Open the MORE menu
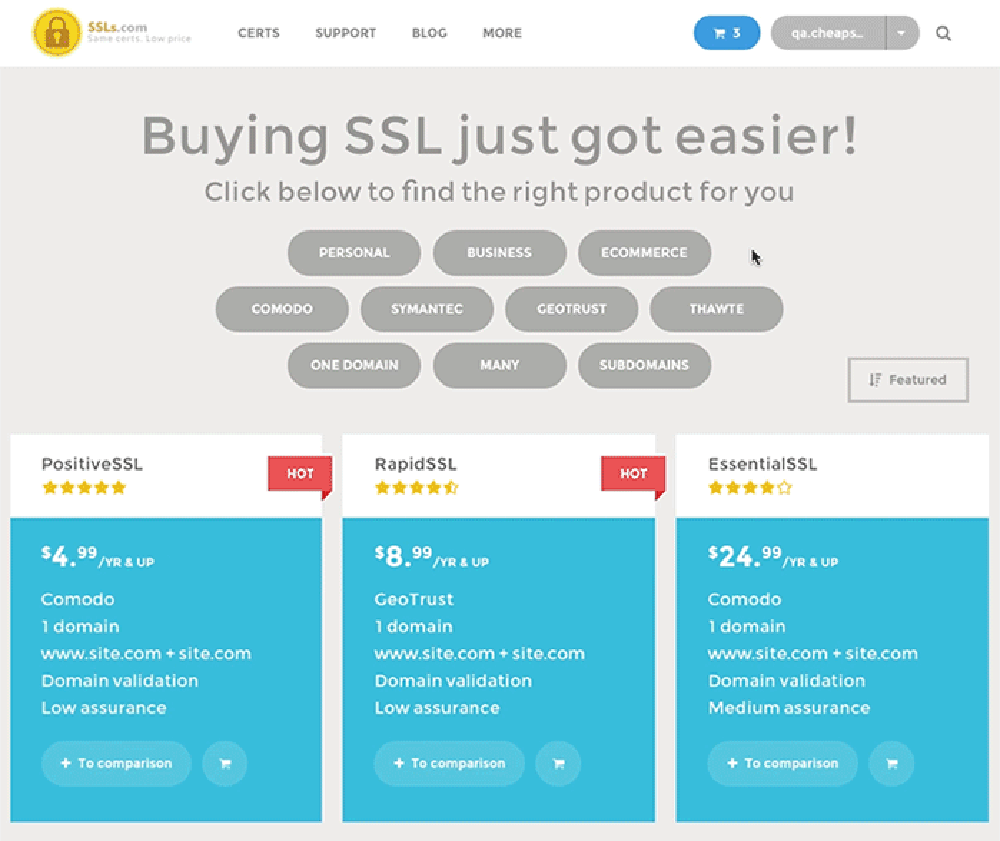The height and width of the screenshot is (841, 1000). pyautogui.click(x=502, y=33)
